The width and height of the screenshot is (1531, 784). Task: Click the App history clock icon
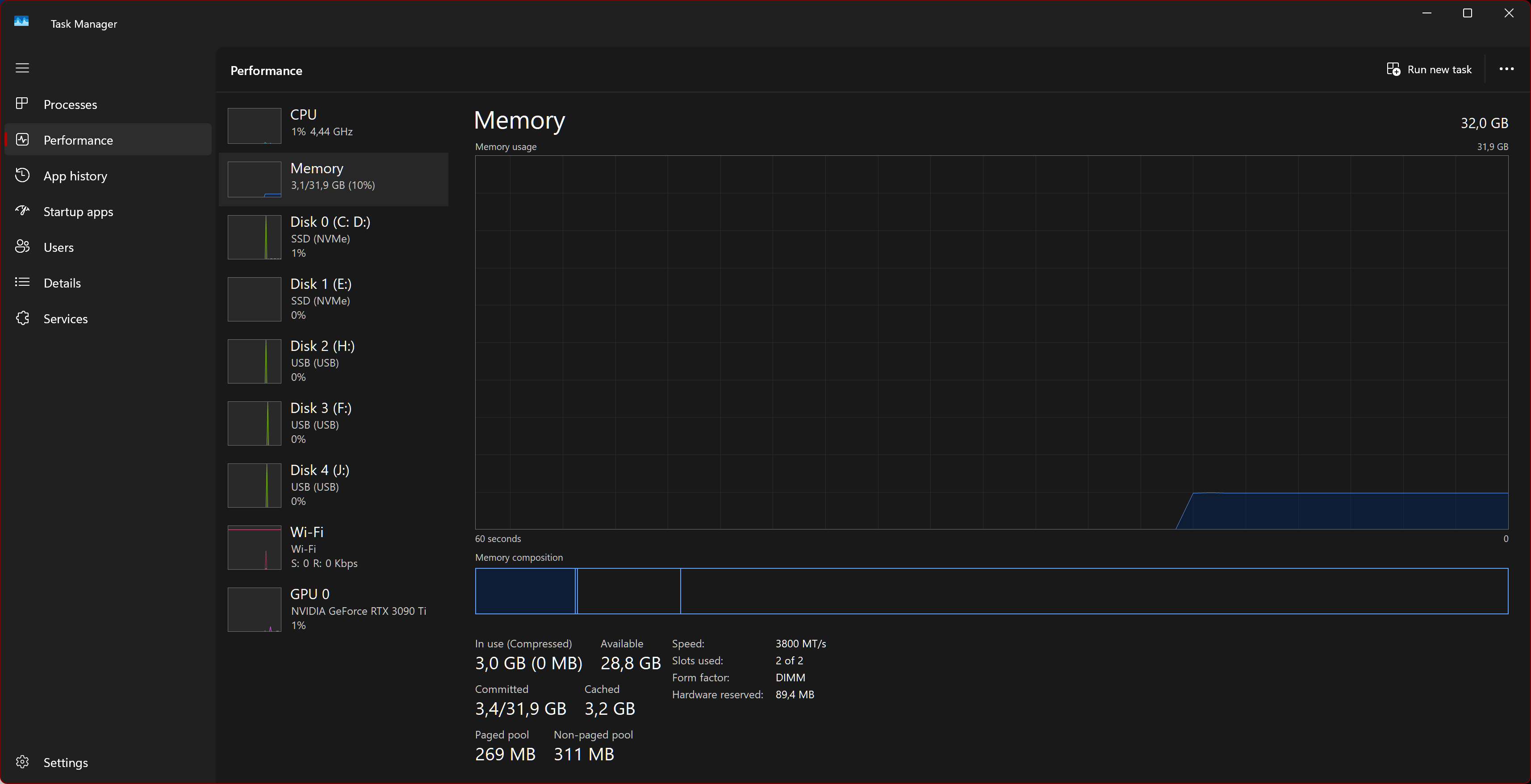[x=22, y=175]
